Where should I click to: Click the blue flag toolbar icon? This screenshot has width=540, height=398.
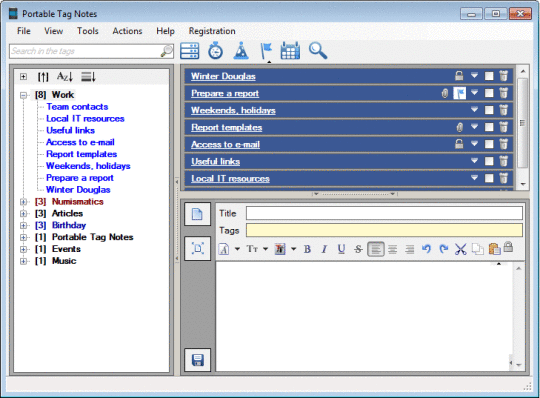click(x=266, y=51)
